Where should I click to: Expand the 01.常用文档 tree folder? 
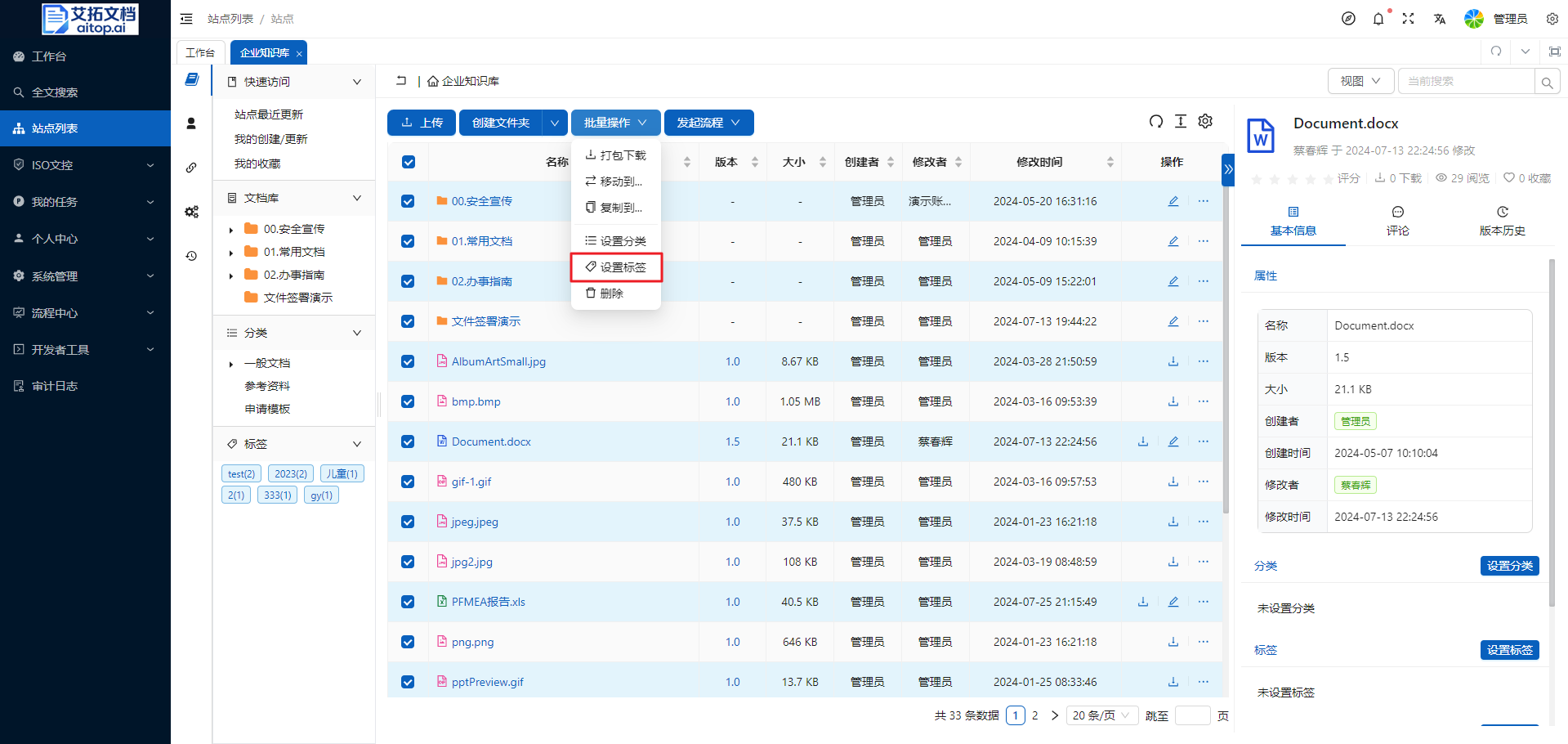coord(231,253)
